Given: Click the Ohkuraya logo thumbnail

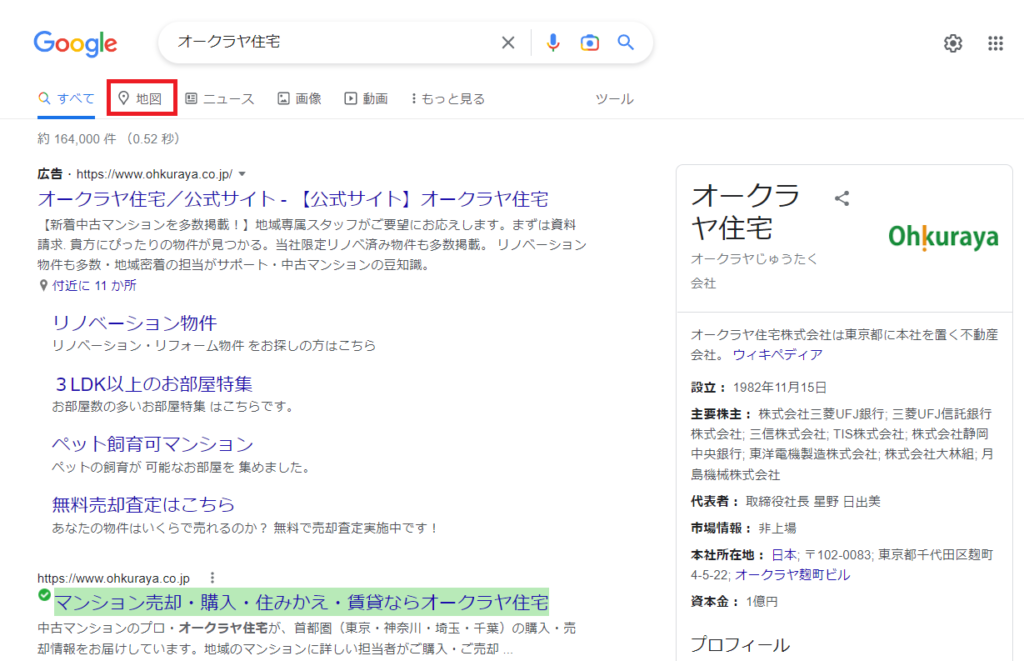Looking at the screenshot, I should 943,238.
